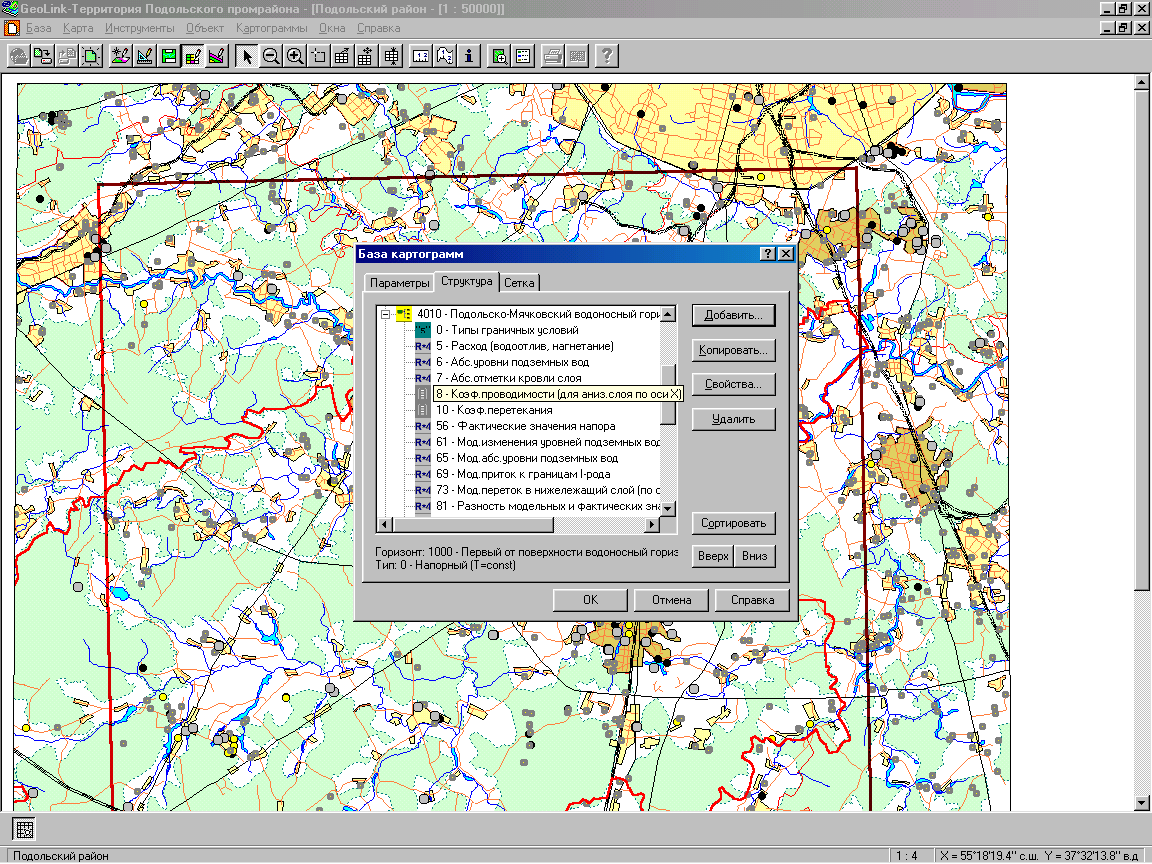Viewport: 1152px width, 864px height.
Task: Click the grid with diagonal arrow icon
Action: point(342,56)
